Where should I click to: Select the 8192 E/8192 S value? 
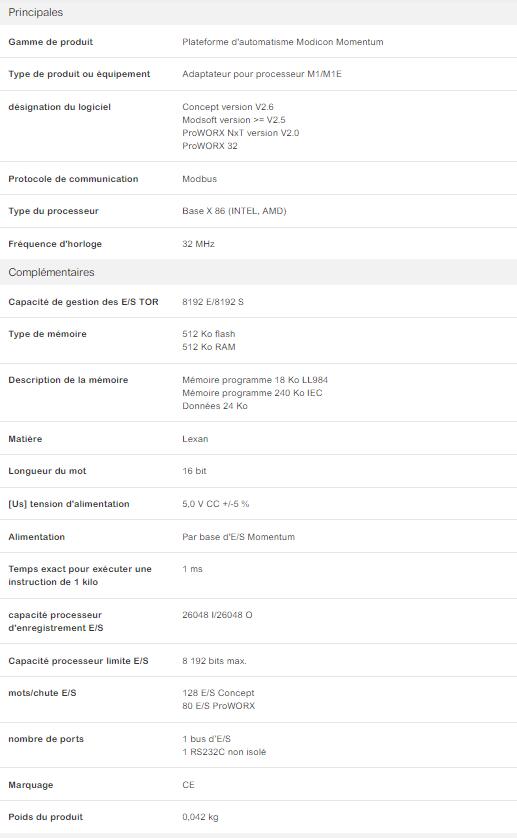(x=213, y=302)
